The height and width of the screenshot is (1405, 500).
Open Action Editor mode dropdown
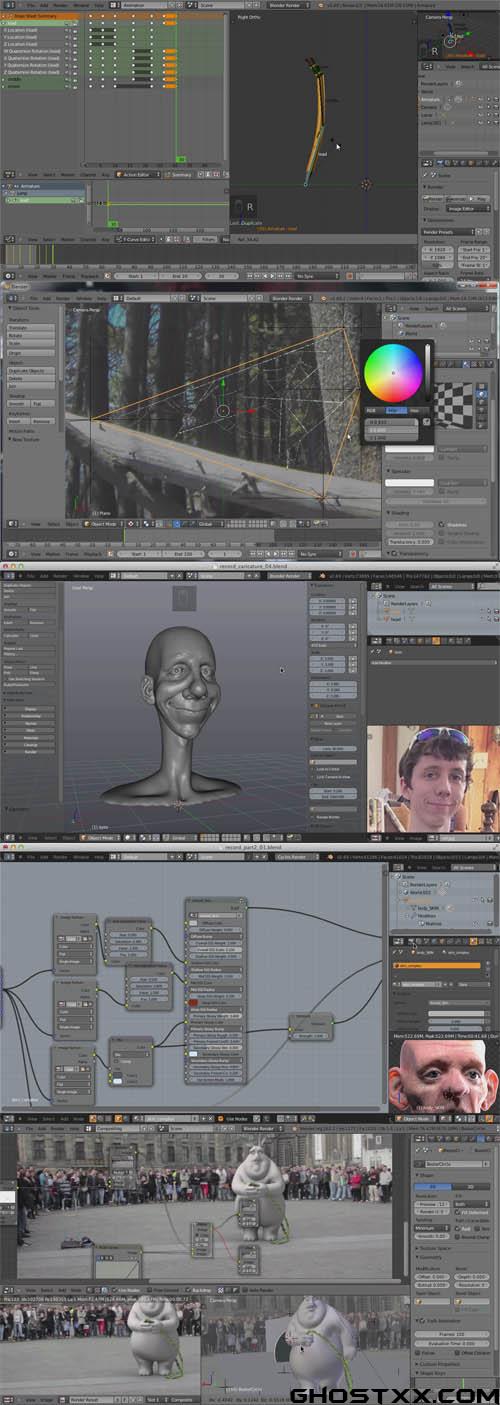[136, 174]
